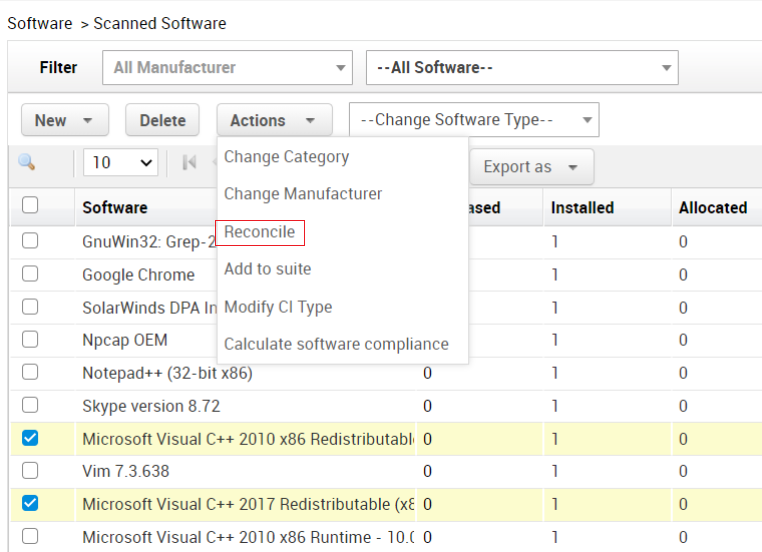The width and height of the screenshot is (762, 552).
Task: Check the Npcap OEM row checkbox
Action: [x=30, y=339]
